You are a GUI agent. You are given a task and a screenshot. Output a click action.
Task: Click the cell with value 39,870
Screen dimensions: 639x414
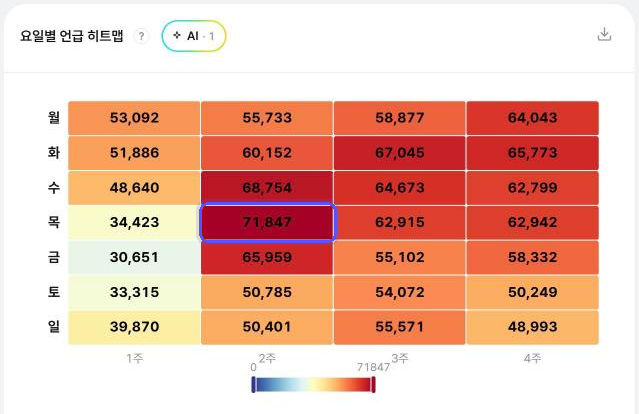[134, 327]
